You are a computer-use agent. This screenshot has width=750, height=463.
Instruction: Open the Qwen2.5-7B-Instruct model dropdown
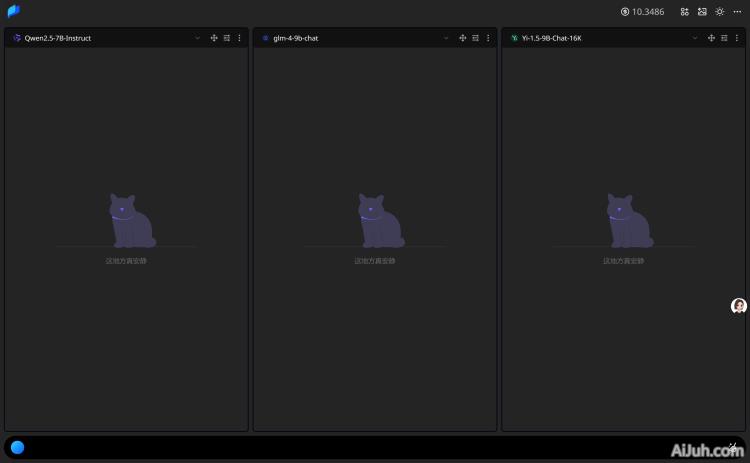coord(197,38)
